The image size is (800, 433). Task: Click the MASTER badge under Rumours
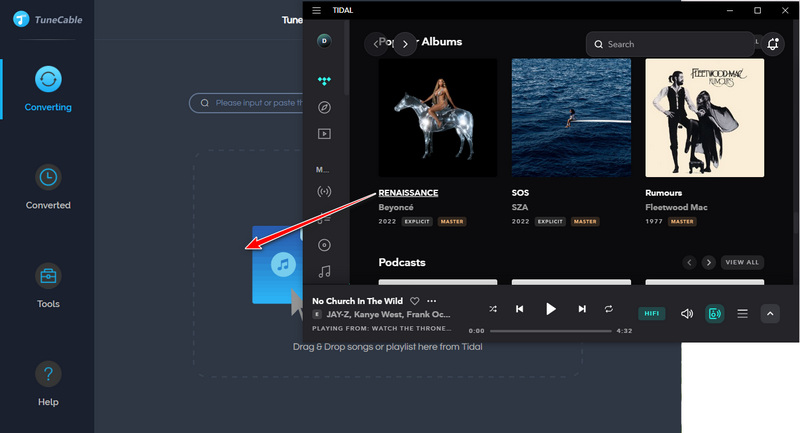click(682, 221)
